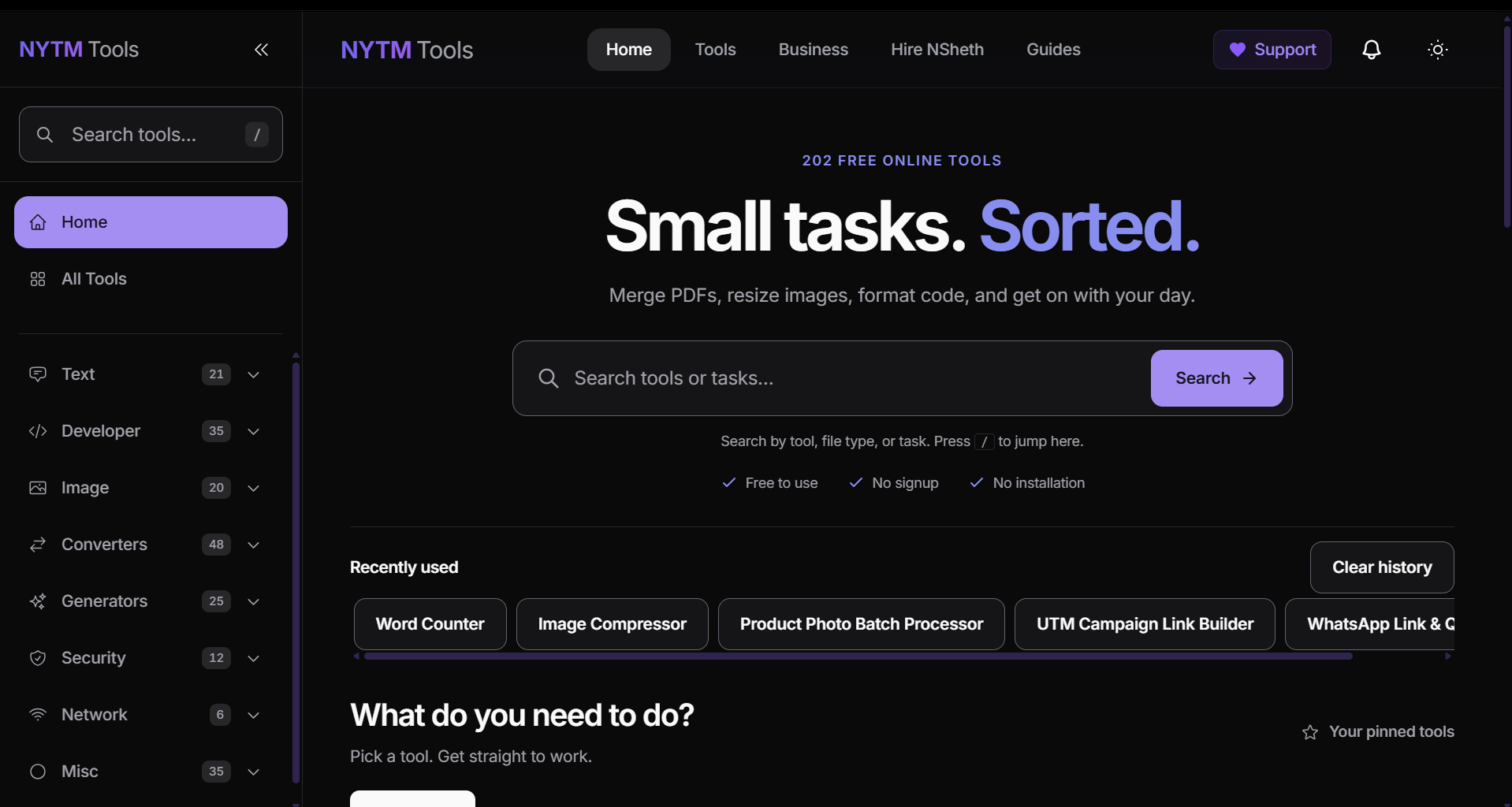Open recently used Word Counter

[x=430, y=624]
